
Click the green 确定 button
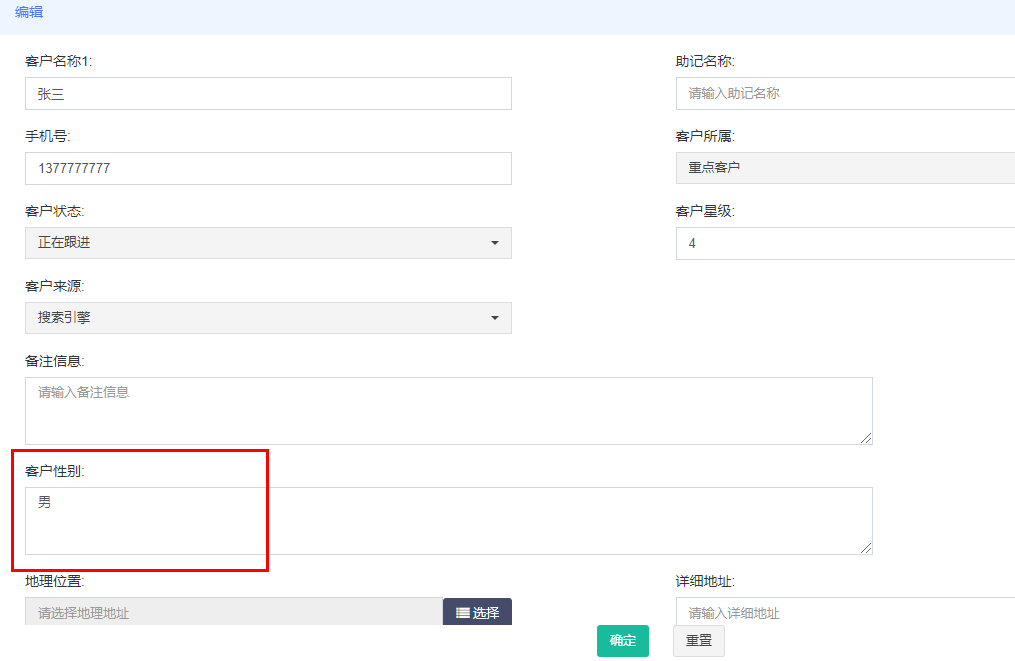pos(623,641)
